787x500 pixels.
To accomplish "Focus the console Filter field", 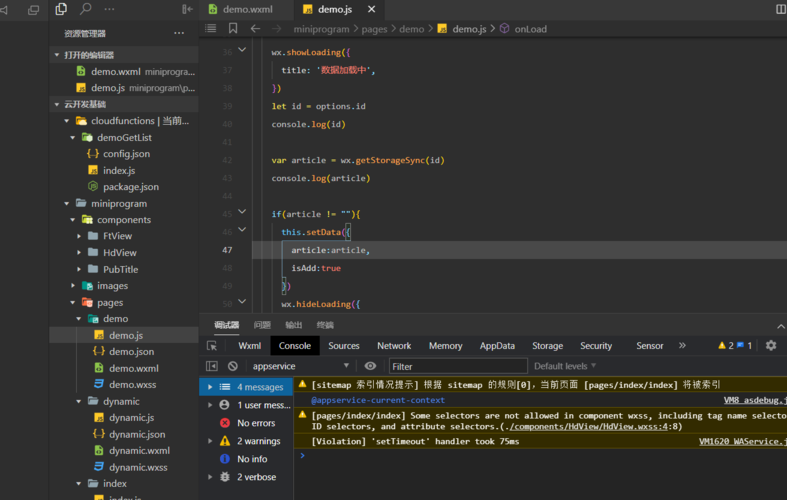I will (458, 366).
